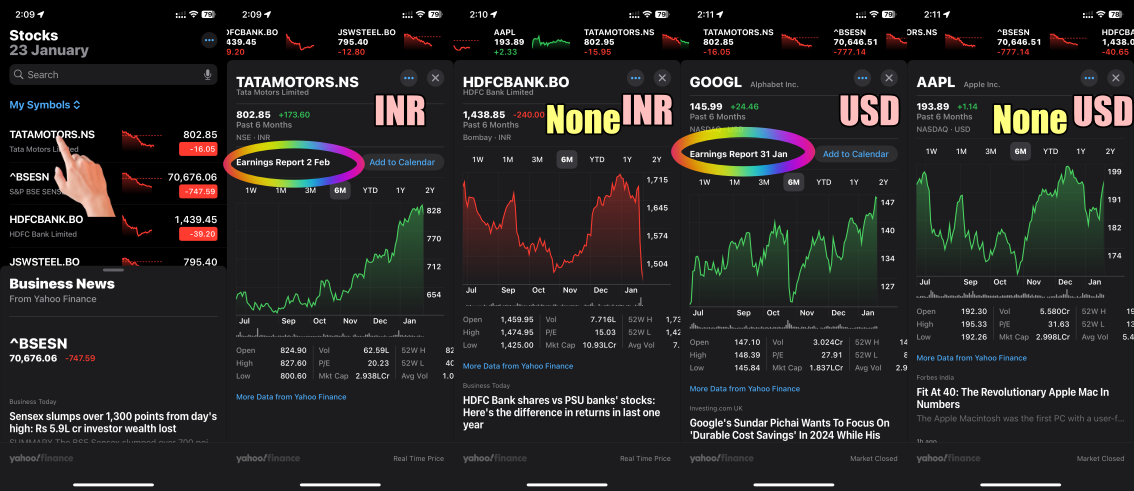1134x491 pixels.
Task: Close the TATAMOTORS.NS detail panel
Action: point(435,78)
